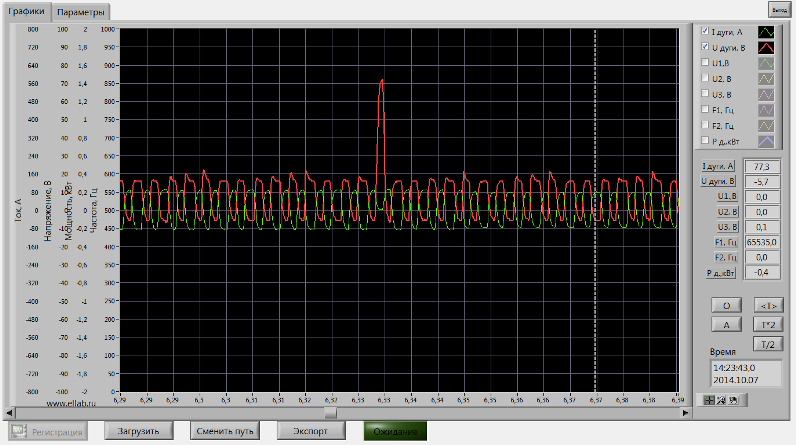Image resolution: width=796 pixels, height=445 pixels.
Task: Enable the U1,В plot checkbox
Action: (x=705, y=62)
